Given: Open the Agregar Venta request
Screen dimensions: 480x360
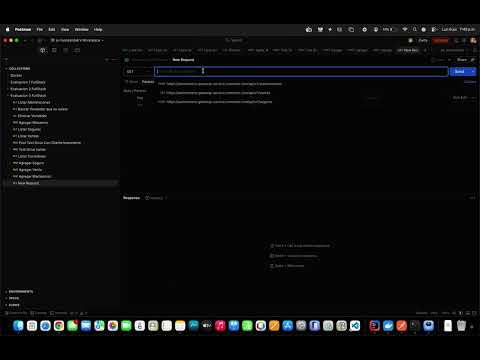Looking at the screenshot, I should pyautogui.click(x=30, y=170).
